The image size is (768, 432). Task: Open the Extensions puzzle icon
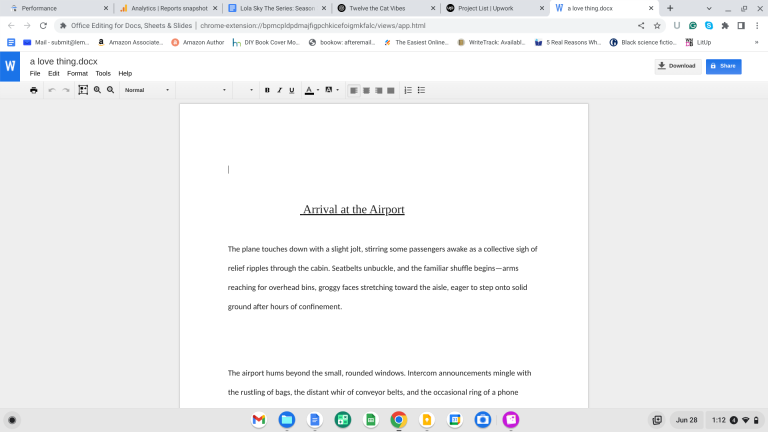(x=725, y=25)
